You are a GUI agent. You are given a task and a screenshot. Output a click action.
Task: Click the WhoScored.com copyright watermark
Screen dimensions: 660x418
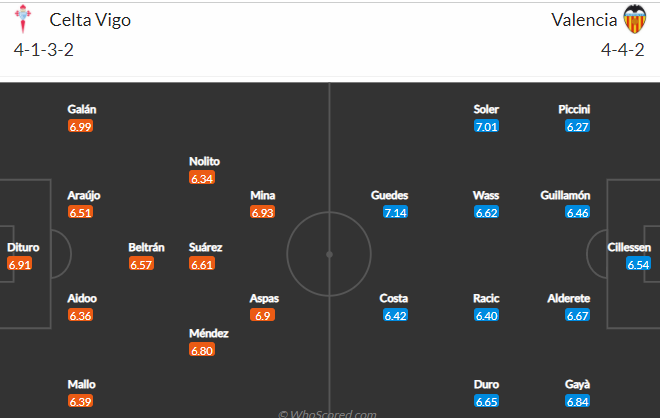point(327,414)
